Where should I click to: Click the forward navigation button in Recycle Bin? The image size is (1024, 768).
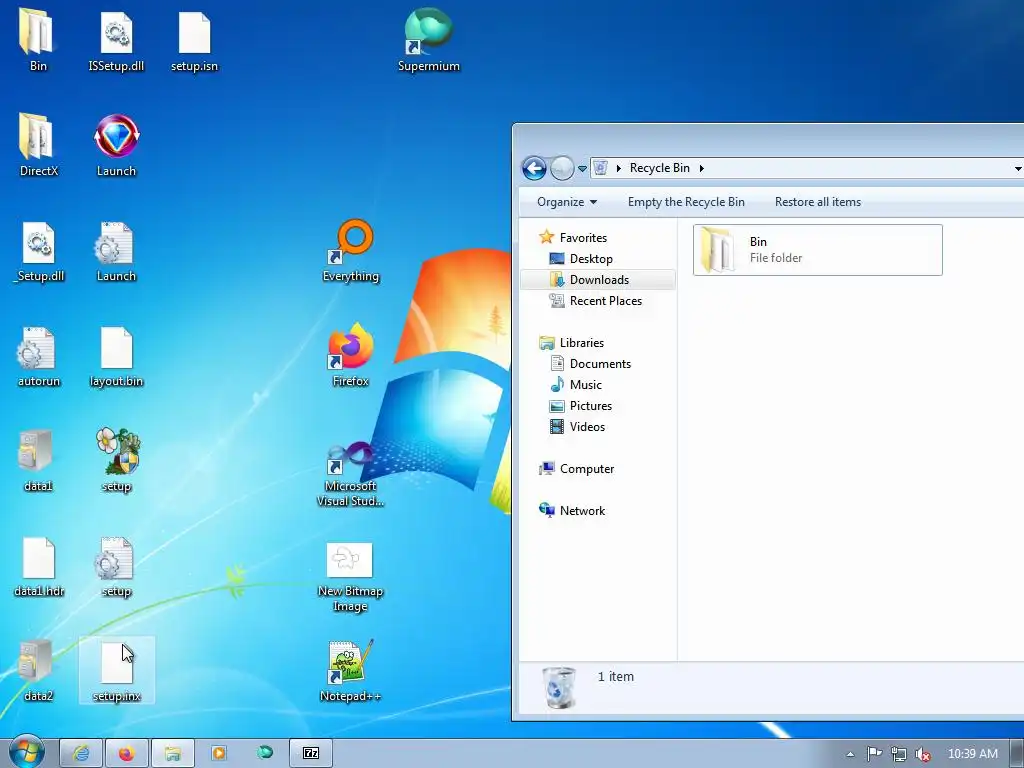562,168
